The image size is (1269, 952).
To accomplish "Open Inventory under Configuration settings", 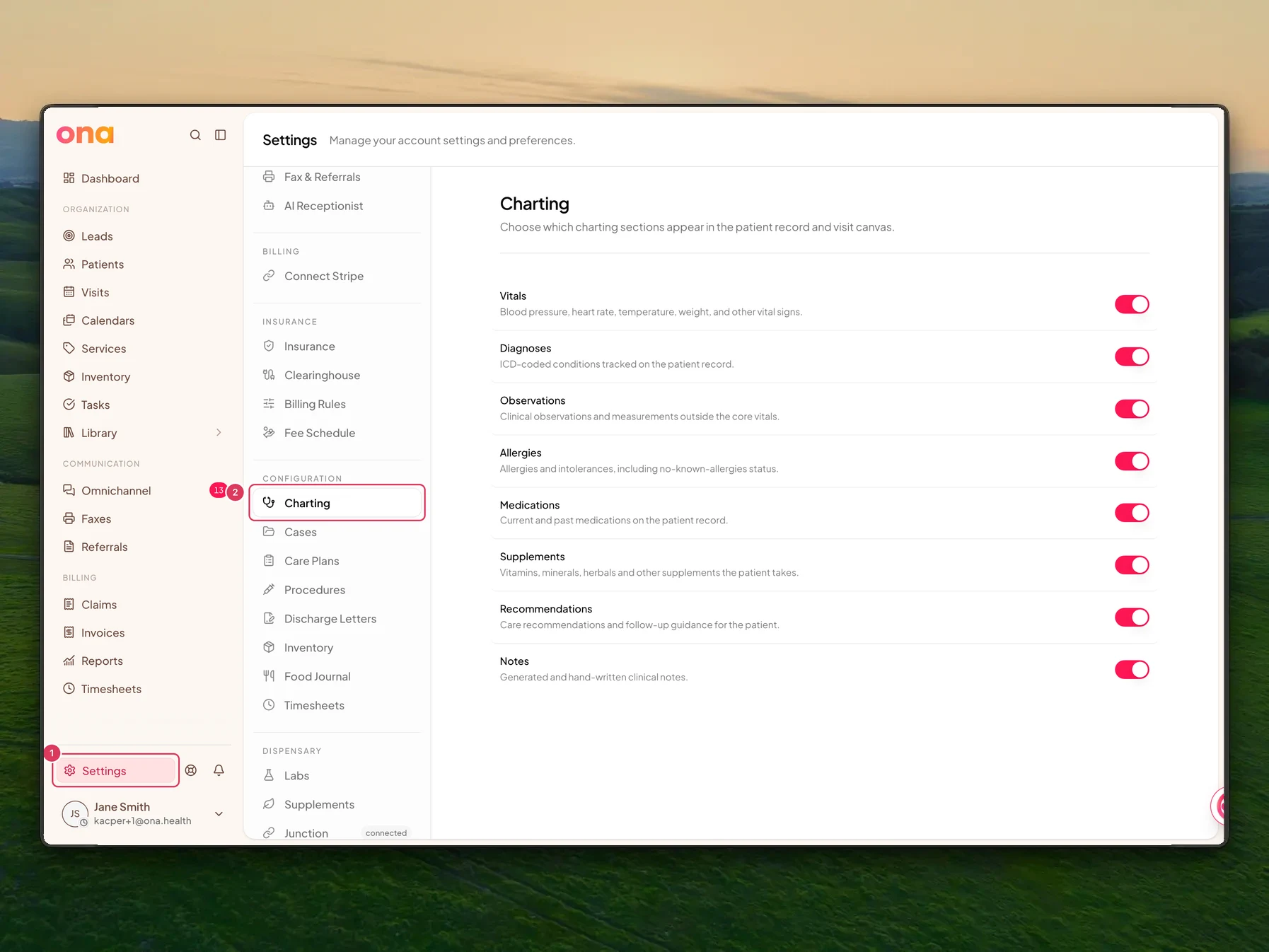I will click(x=337, y=647).
